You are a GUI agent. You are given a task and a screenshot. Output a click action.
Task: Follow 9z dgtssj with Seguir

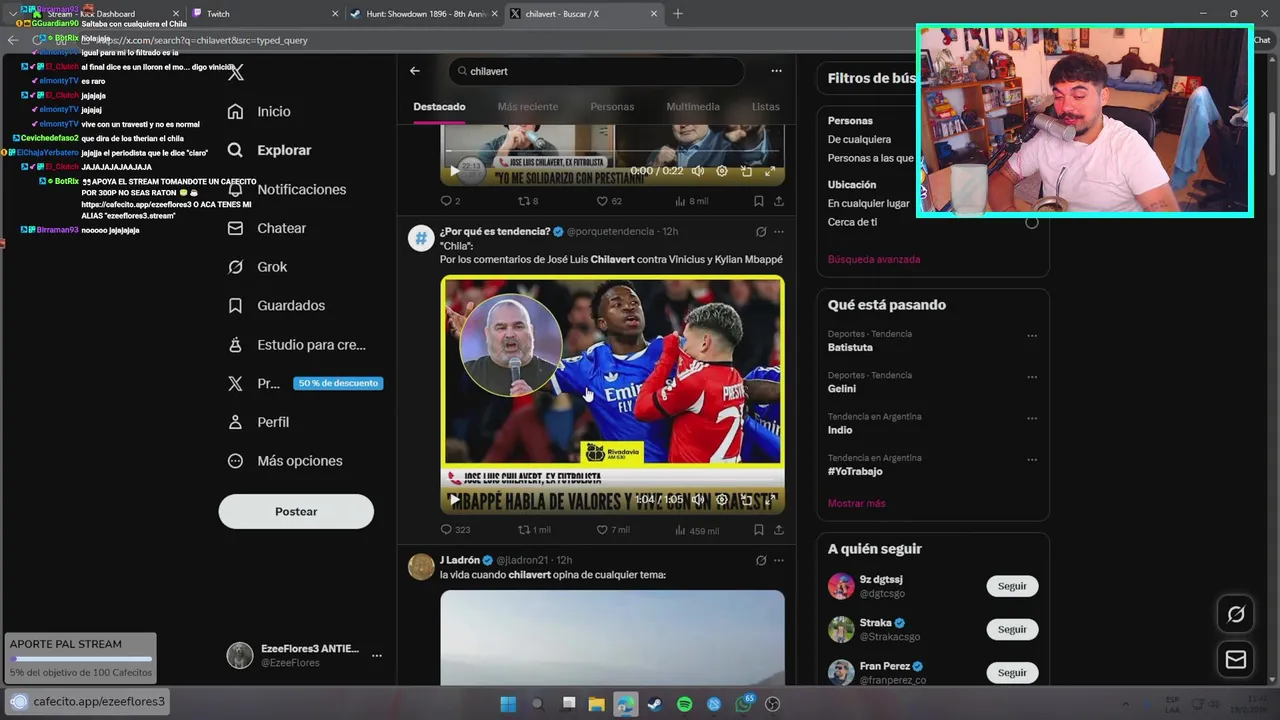pyautogui.click(x=1012, y=586)
